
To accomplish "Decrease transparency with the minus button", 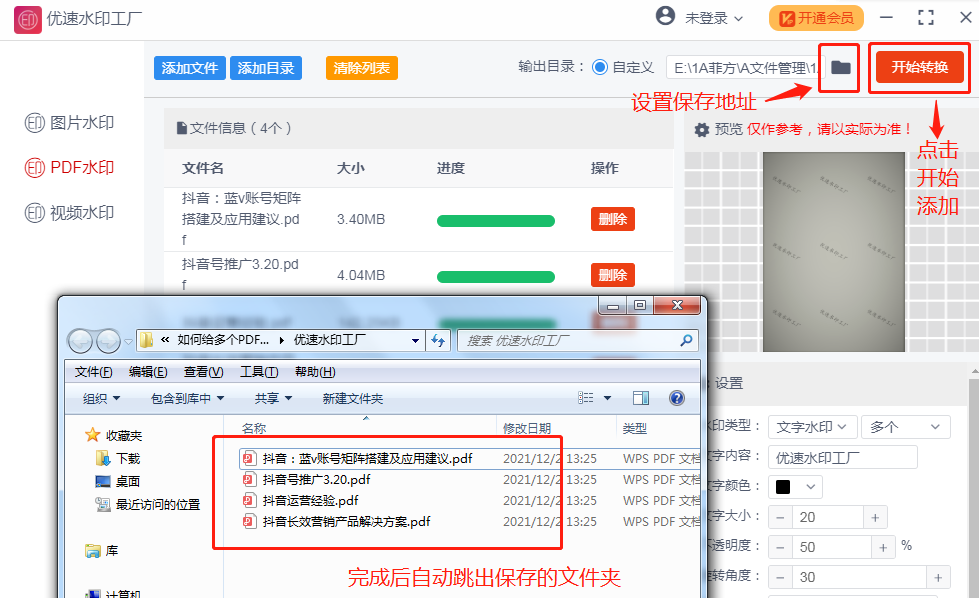I will coord(780,547).
